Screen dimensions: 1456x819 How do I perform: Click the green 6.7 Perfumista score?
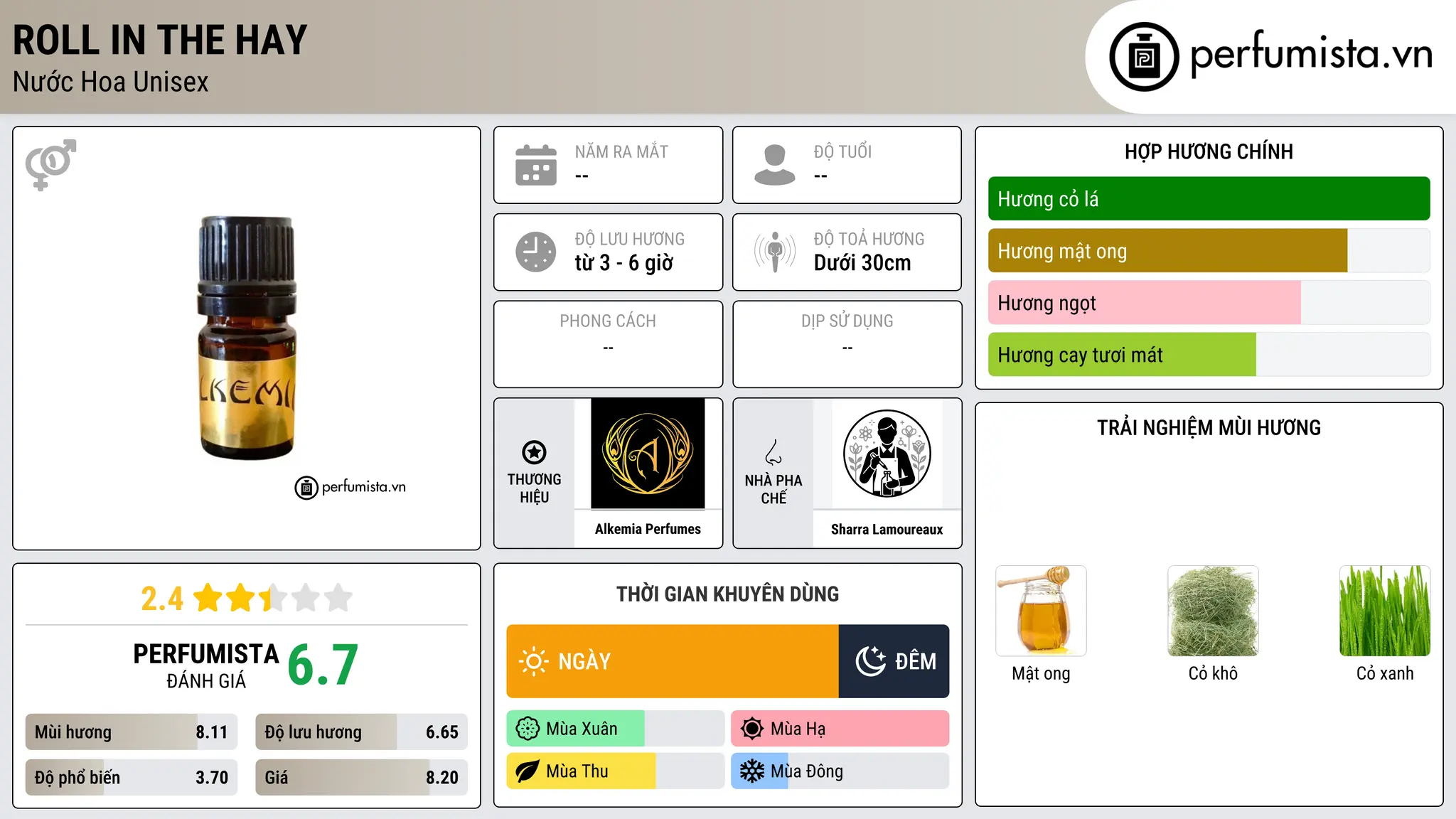tap(323, 665)
